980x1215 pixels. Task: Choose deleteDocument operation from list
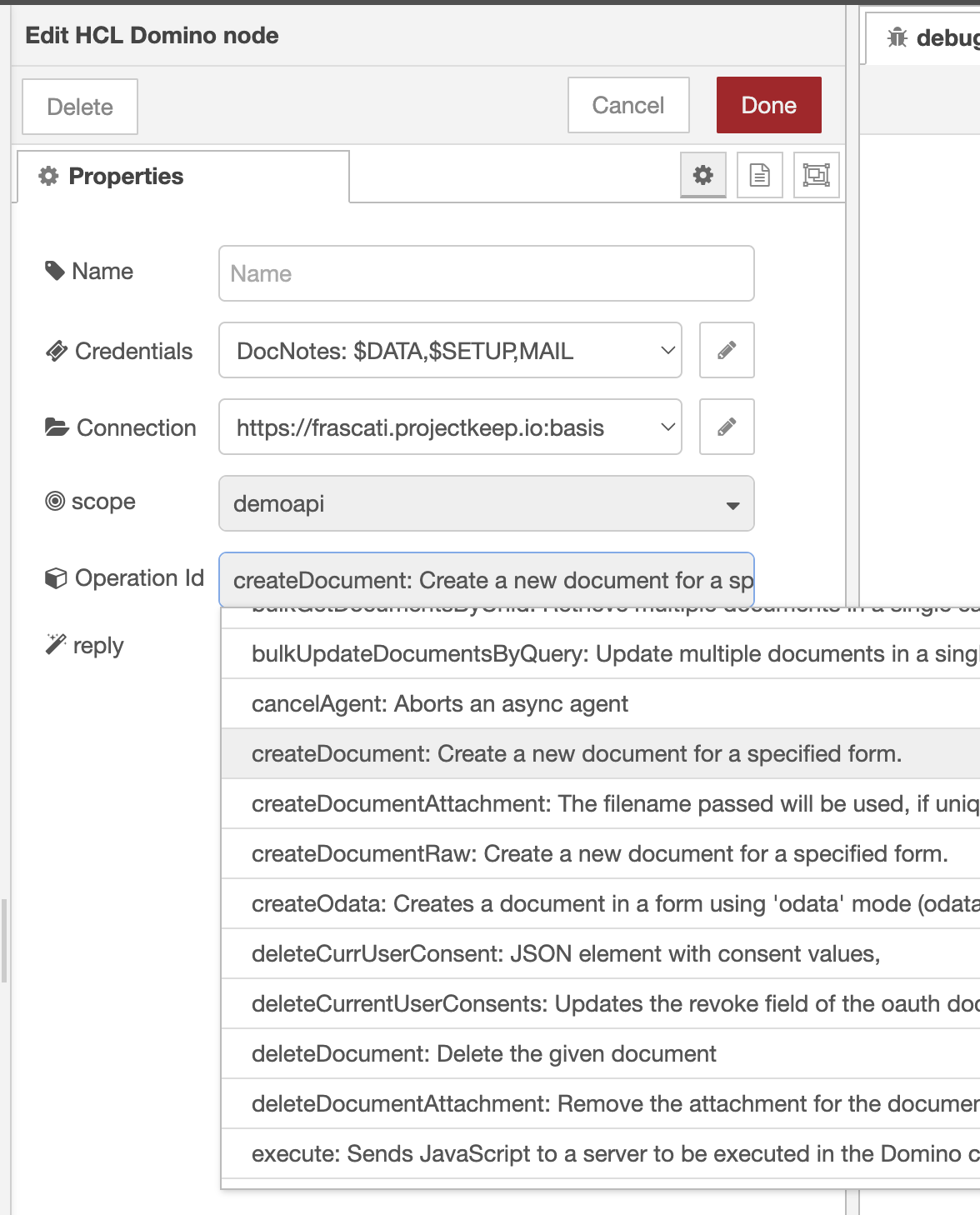601,1054
